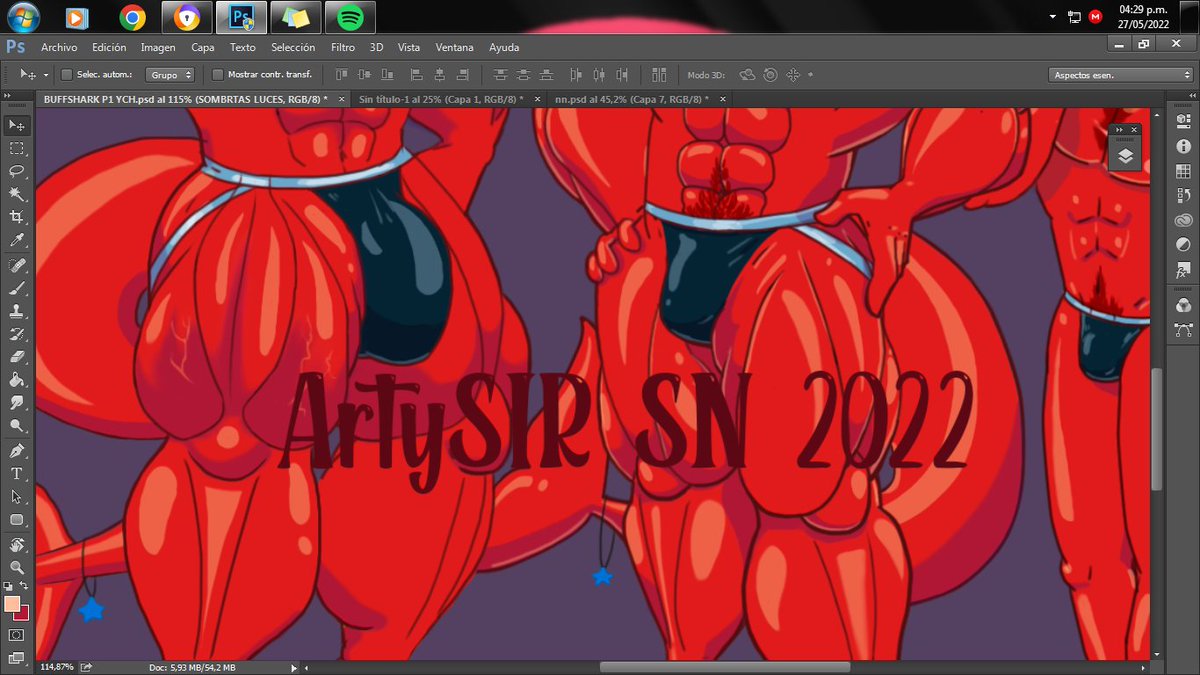Viewport: 1200px width, 675px height.
Task: Open the Grupo auto-select dropdown
Action: pos(169,75)
